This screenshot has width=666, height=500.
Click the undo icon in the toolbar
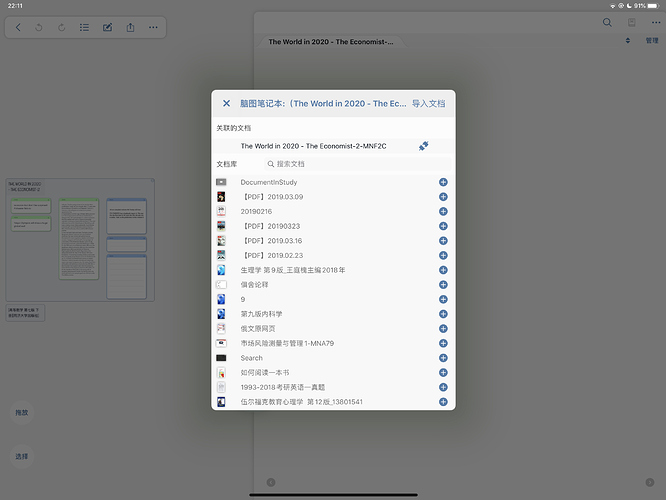point(39,28)
